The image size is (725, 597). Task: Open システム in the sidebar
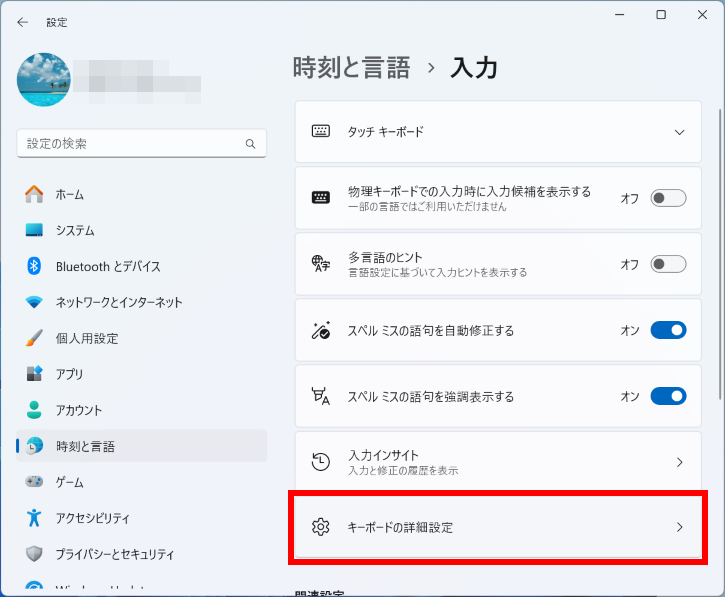(x=141, y=230)
